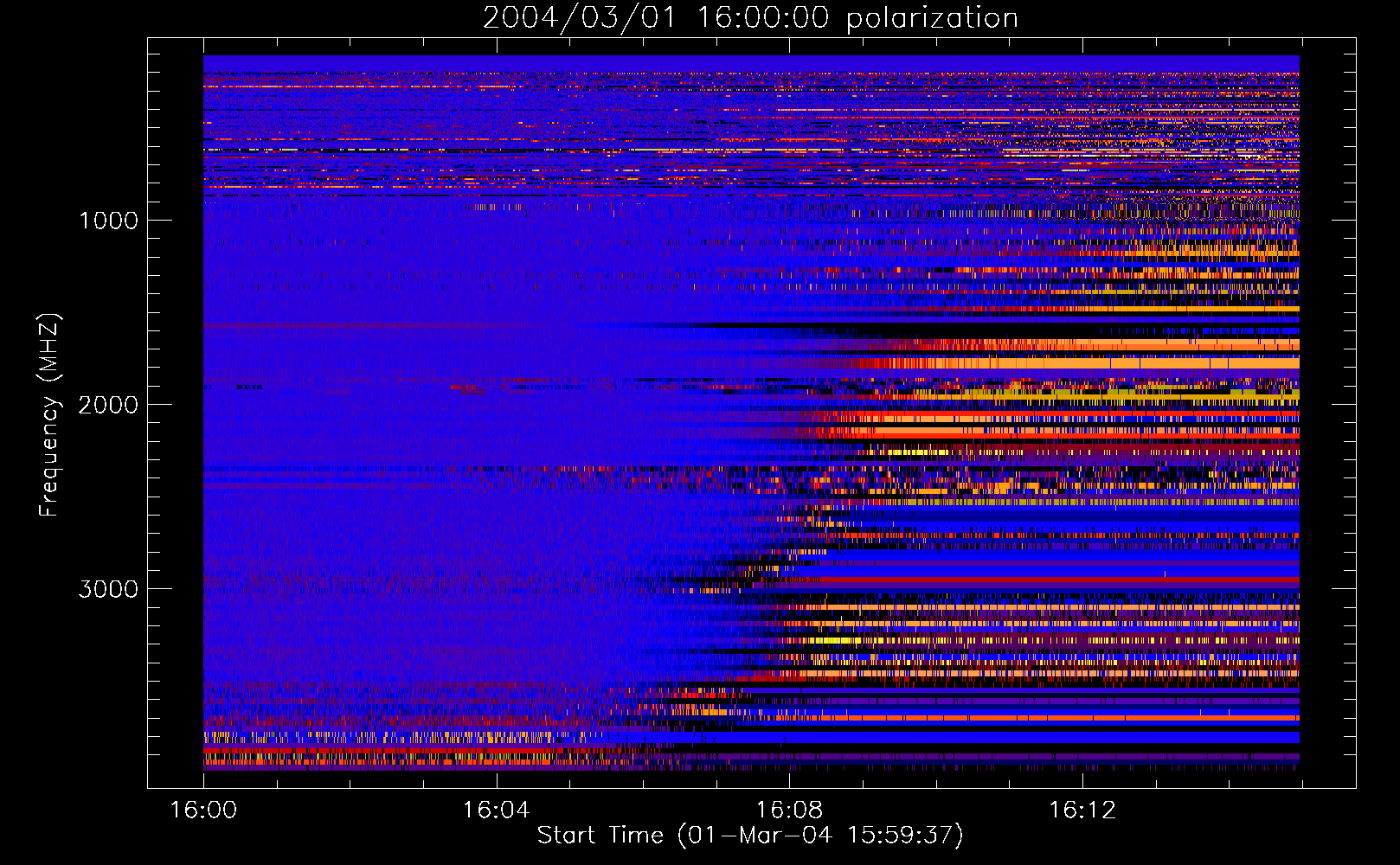Viewport: 1400px width, 865px height.
Task: Select the 1000 frequency axis label
Action: 108,221
